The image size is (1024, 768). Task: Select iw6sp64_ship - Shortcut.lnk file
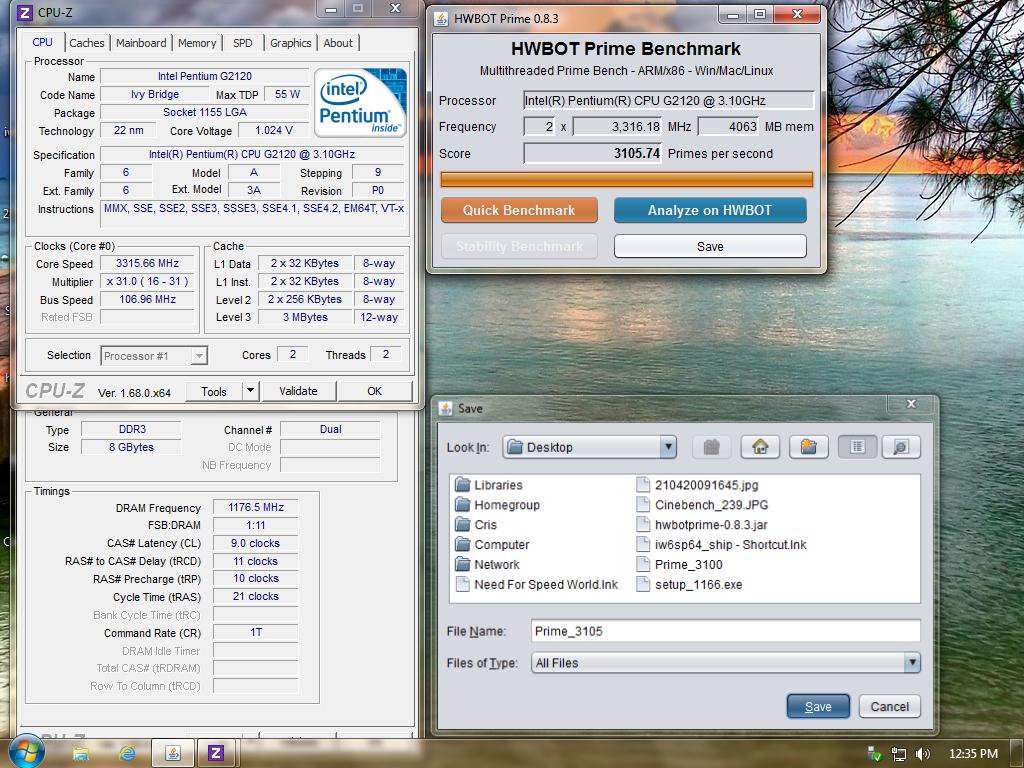pos(722,545)
